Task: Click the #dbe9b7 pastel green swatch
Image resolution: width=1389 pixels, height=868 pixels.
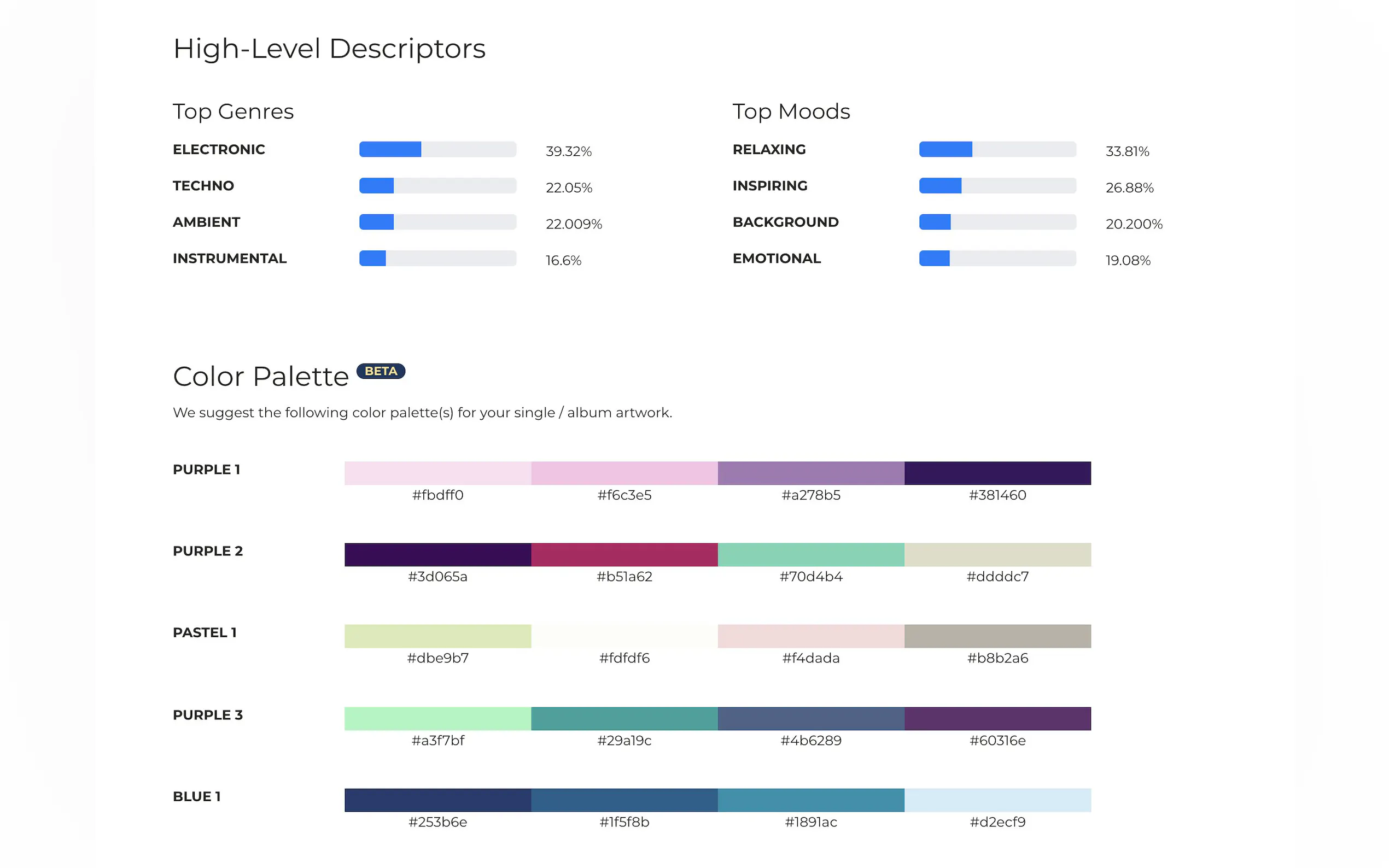Action: [x=437, y=636]
